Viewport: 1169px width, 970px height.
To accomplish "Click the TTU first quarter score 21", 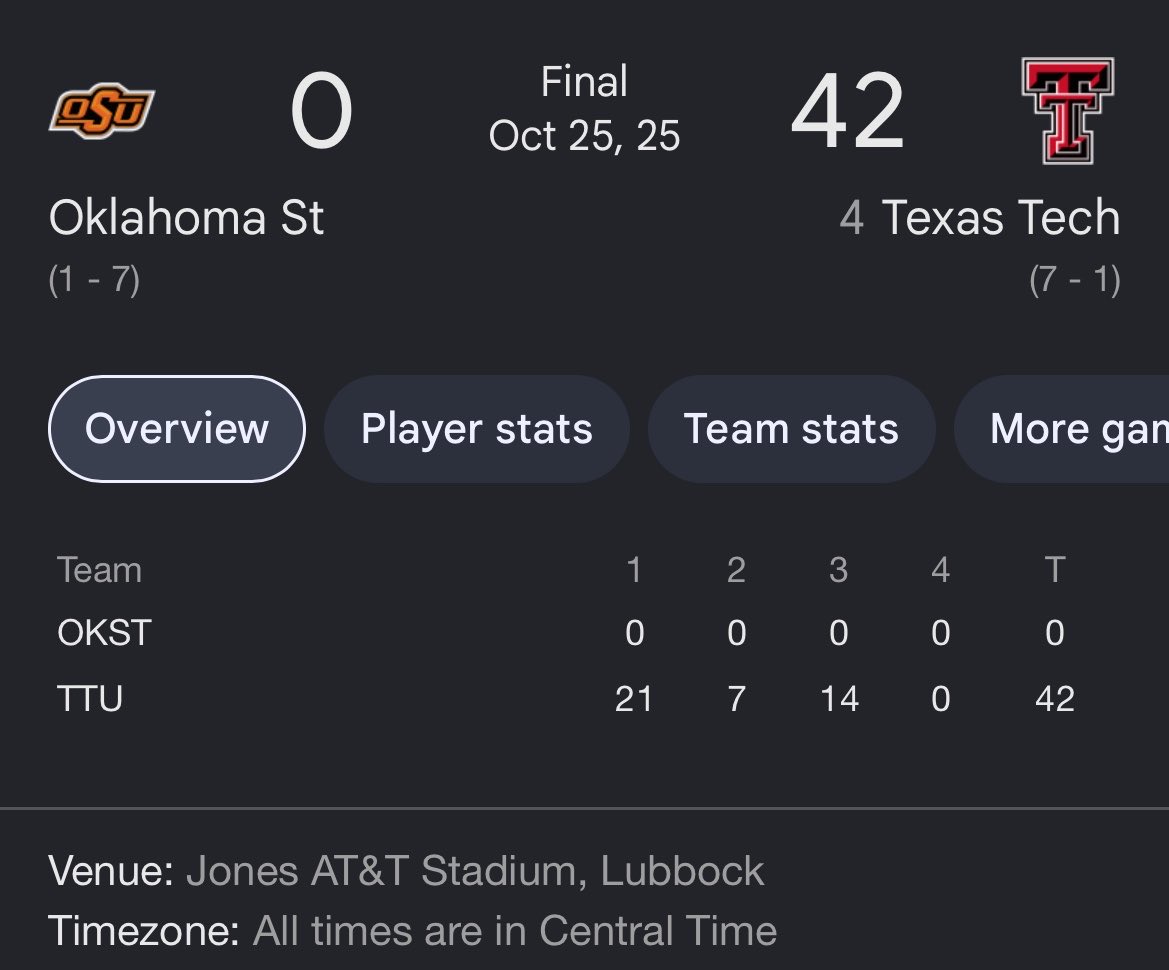I will point(634,699).
